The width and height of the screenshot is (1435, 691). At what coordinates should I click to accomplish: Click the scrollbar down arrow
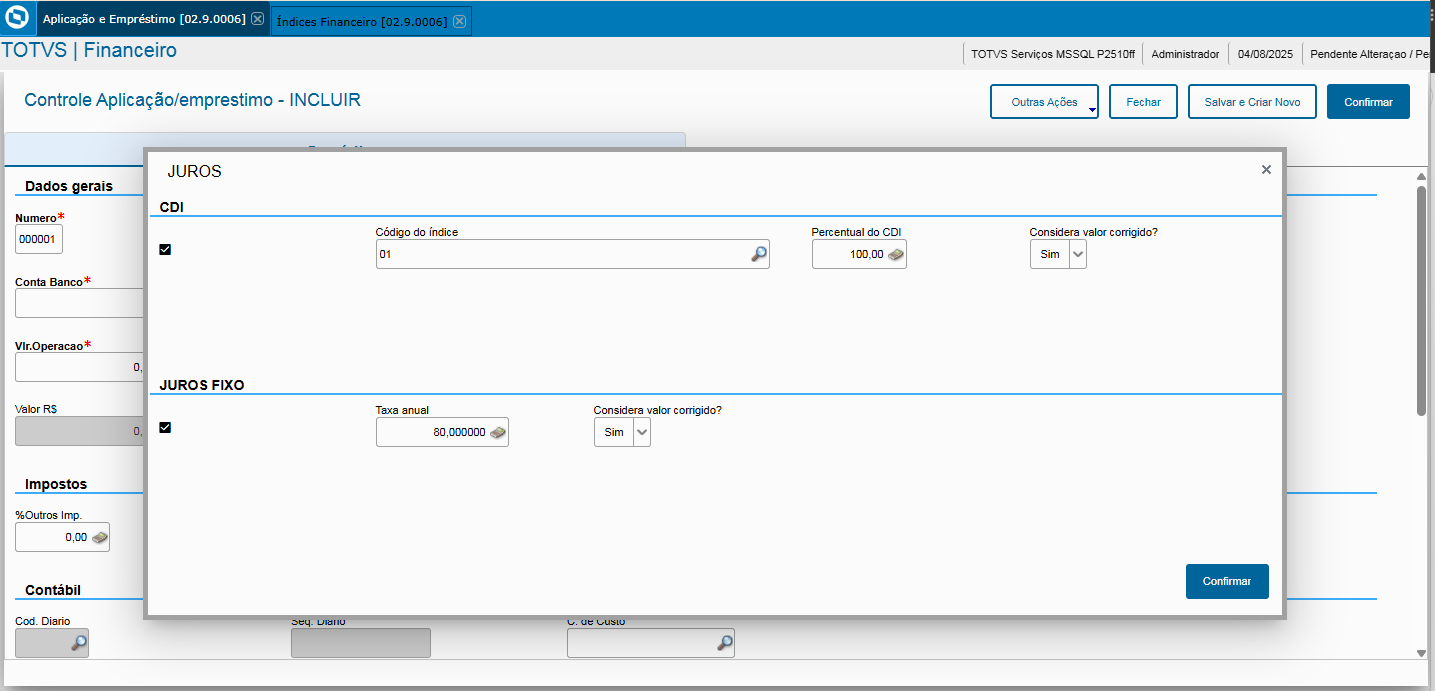point(1421,653)
